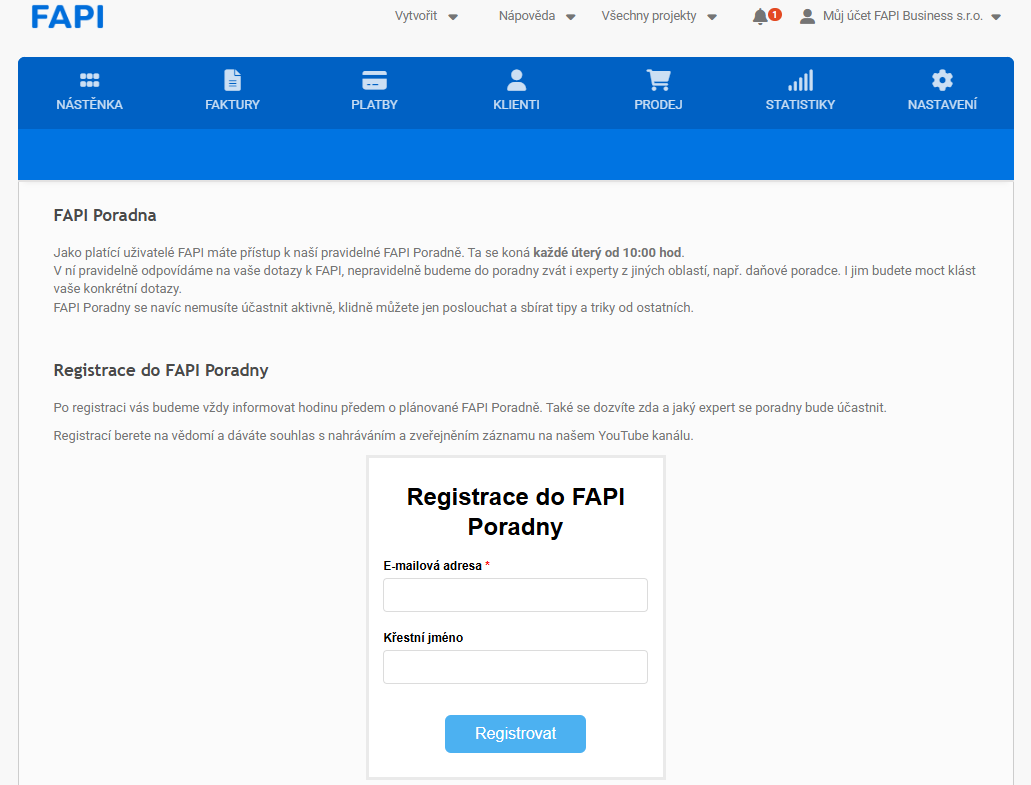Click the Registrace do FAPI Poradny section heading
Image resolution: width=1031 pixels, height=785 pixels.
tap(161, 371)
